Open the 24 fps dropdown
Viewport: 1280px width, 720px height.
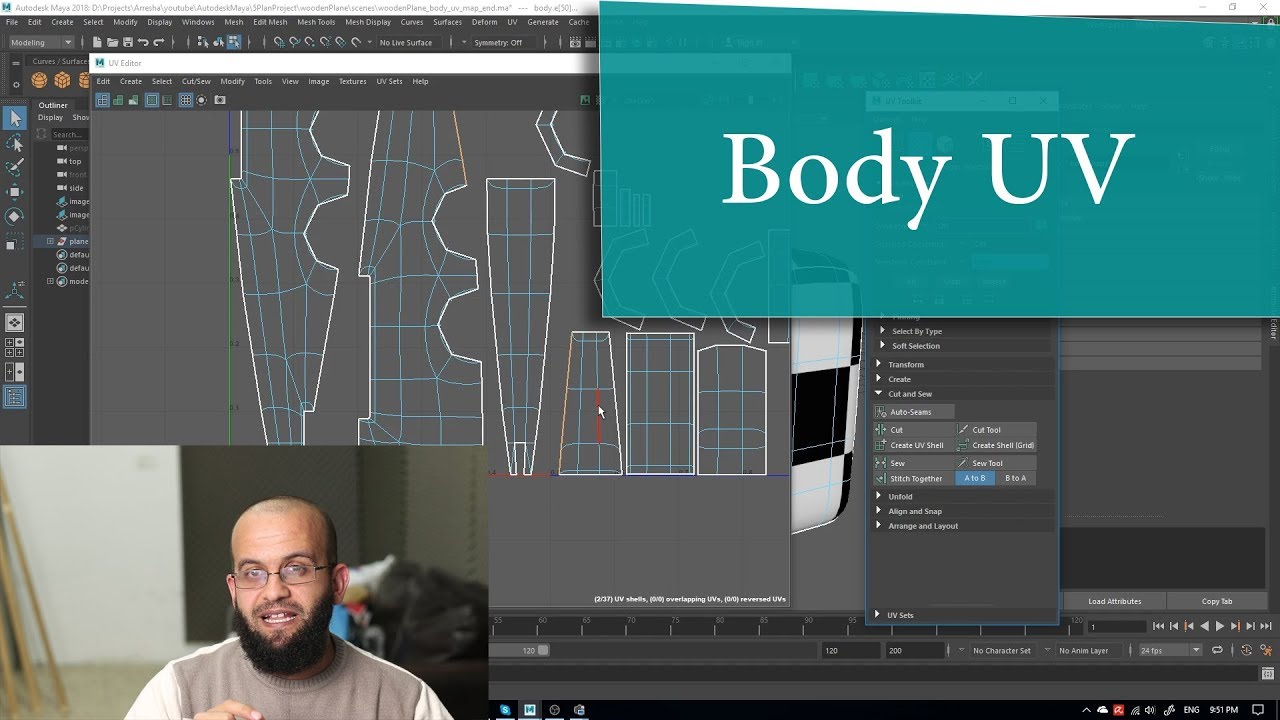[x=1170, y=650]
